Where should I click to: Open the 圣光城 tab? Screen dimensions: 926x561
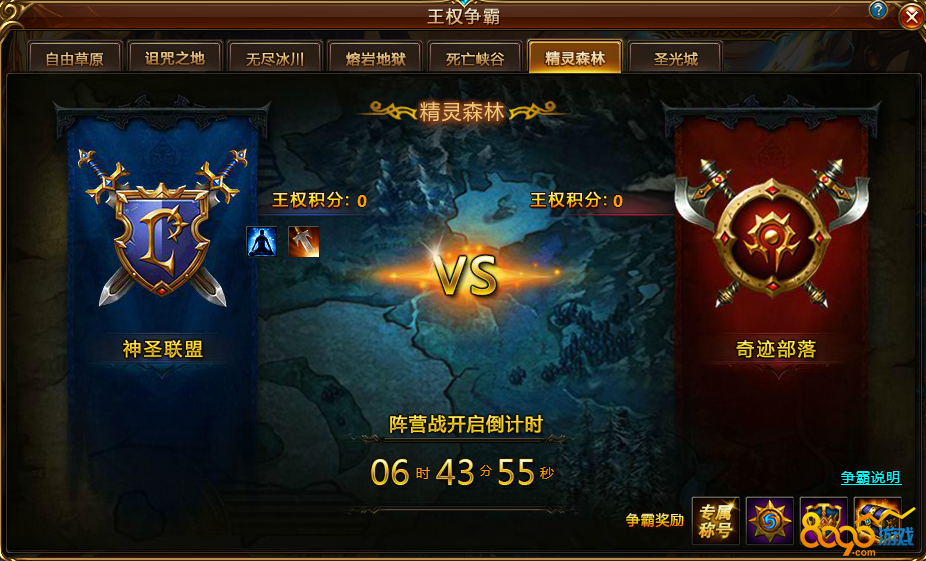(x=676, y=58)
